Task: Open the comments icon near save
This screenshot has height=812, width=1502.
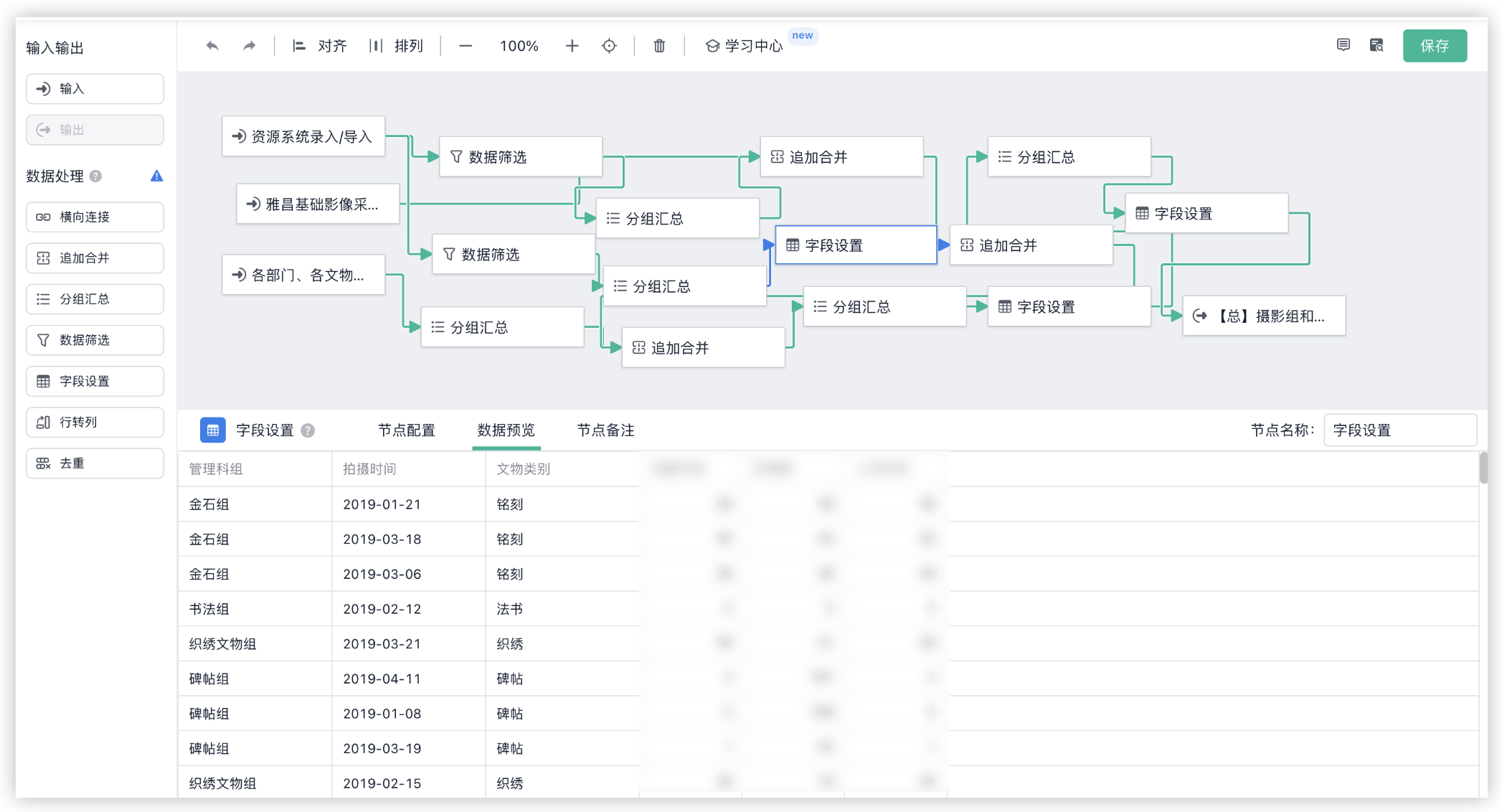Action: pos(1343,45)
